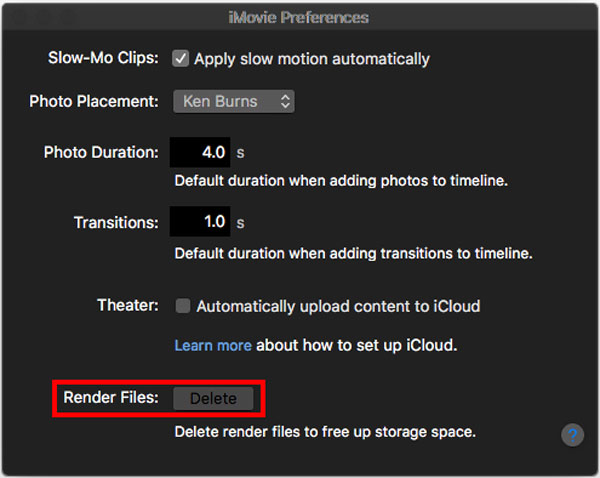Viewport: 600px width, 478px height.
Task: Click the Photo Duration label
Action: (x=101, y=152)
